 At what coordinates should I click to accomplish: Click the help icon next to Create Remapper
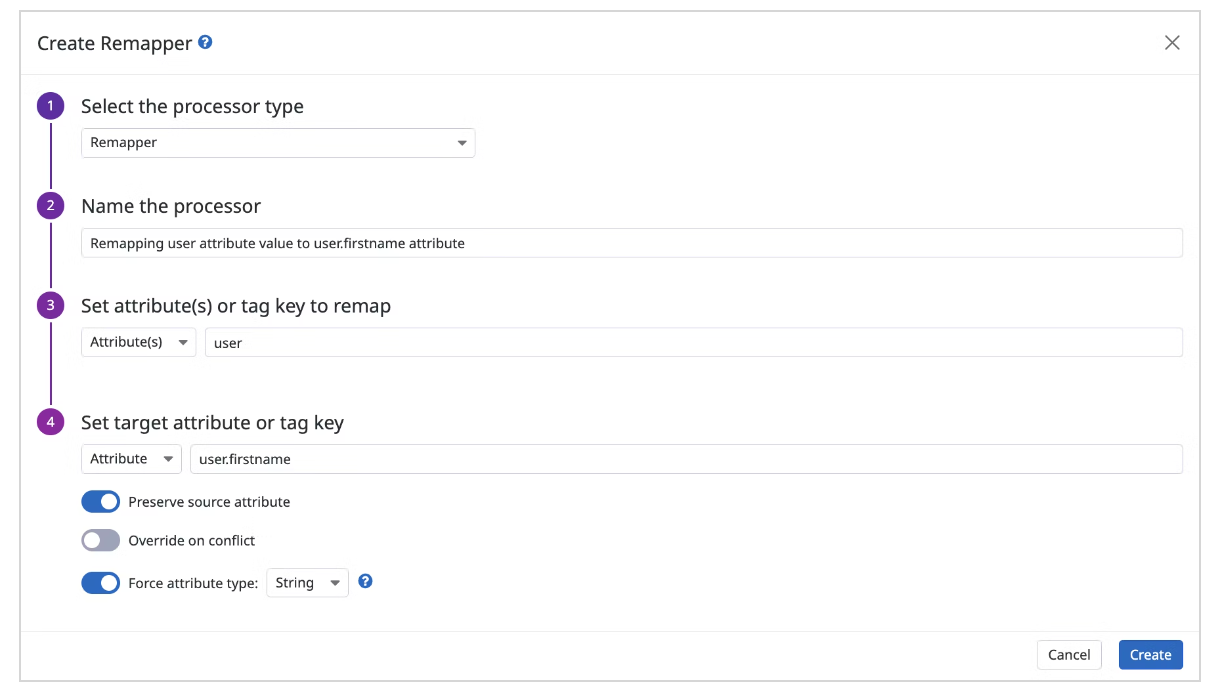point(205,42)
